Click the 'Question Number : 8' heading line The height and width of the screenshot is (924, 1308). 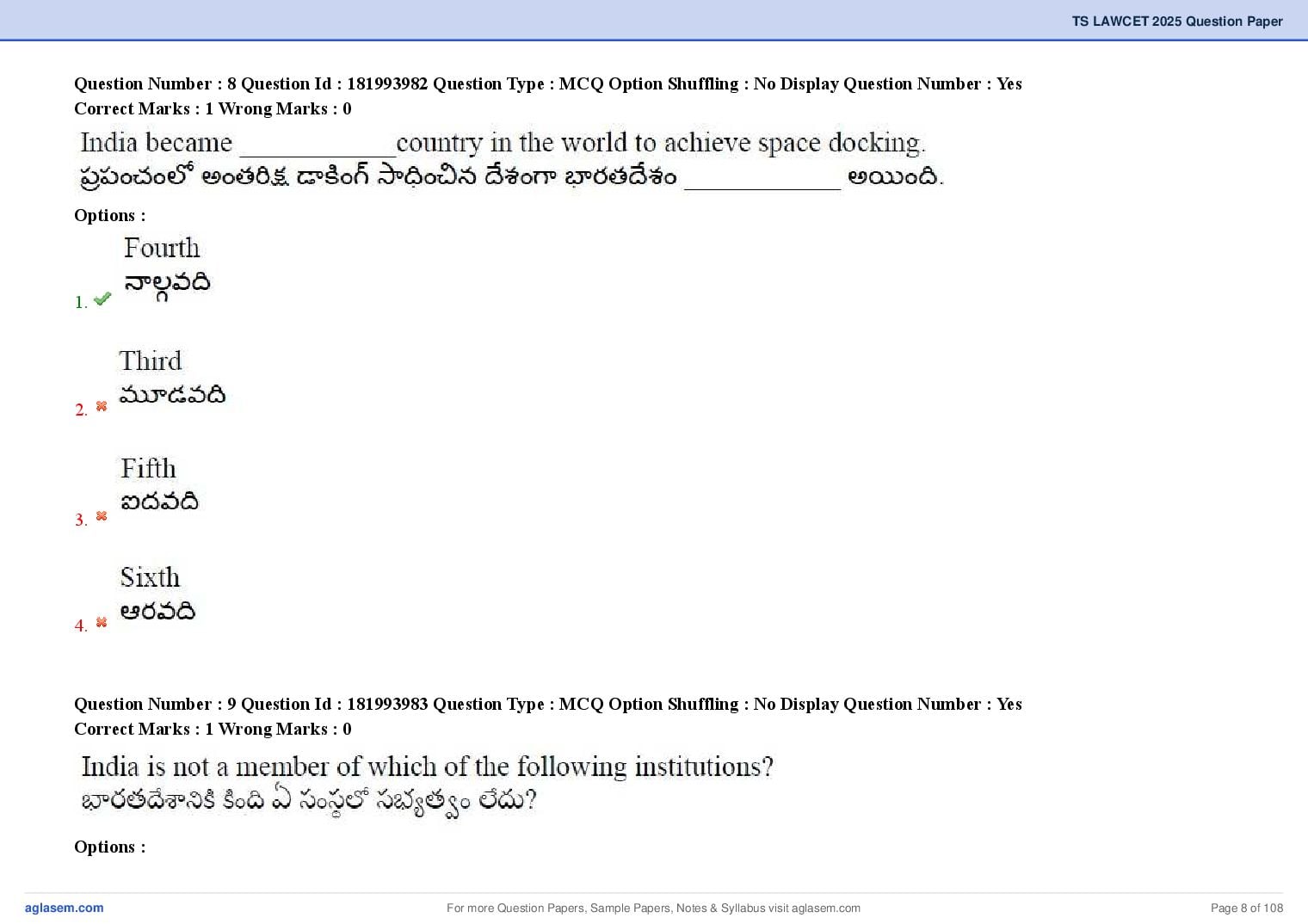[x=548, y=83]
